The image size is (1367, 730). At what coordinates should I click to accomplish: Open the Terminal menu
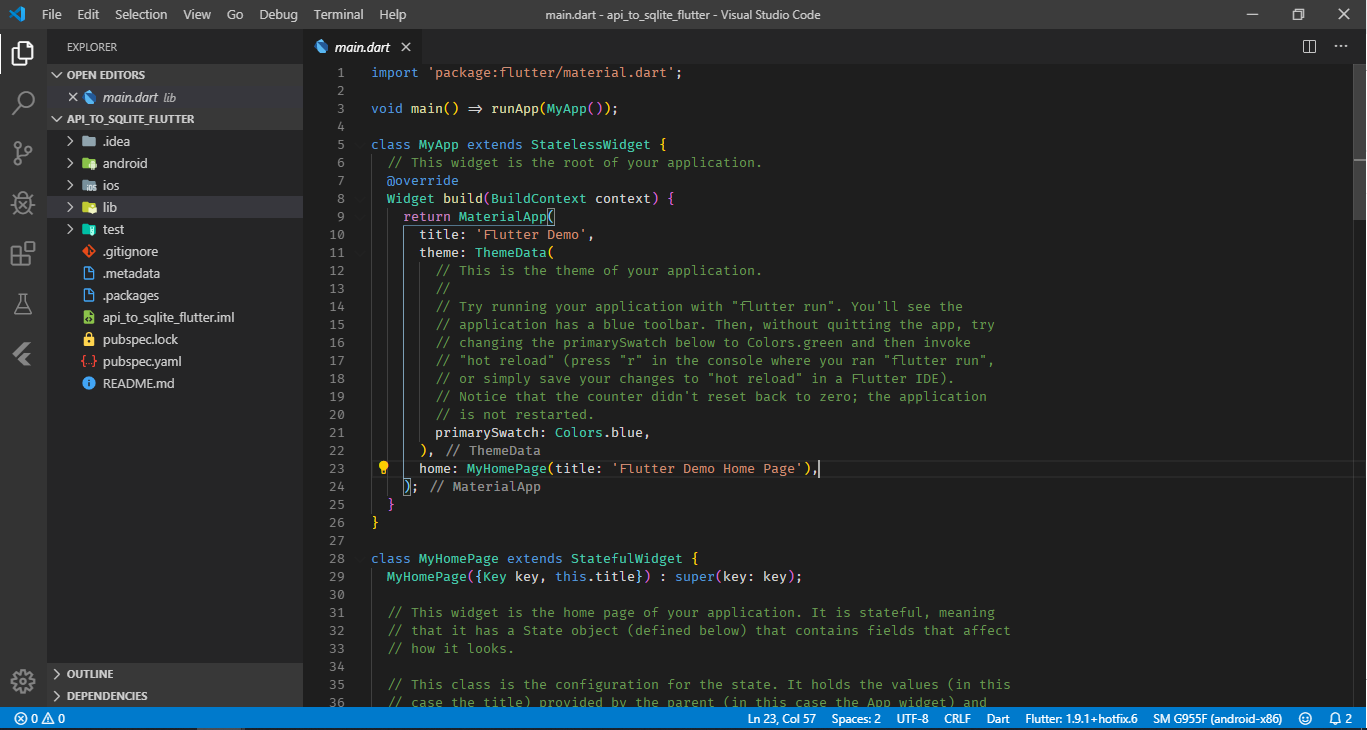coord(338,15)
